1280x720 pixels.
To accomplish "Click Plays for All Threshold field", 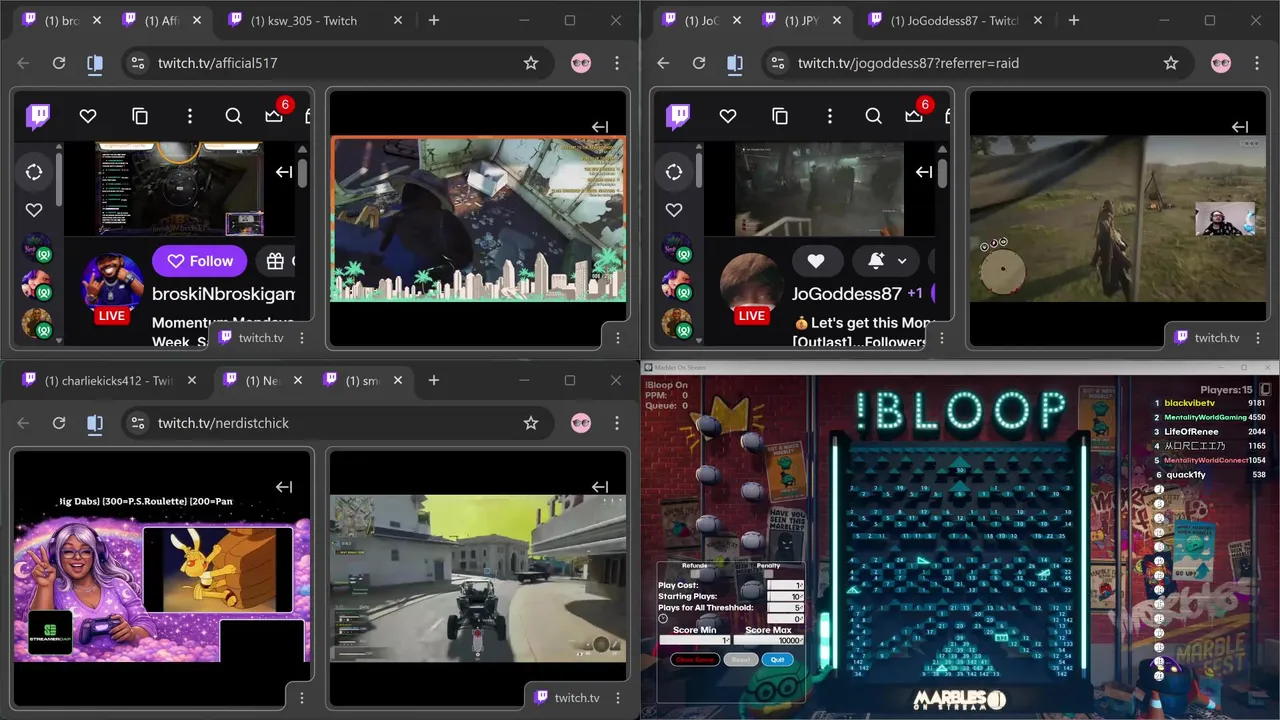I will coord(786,608).
